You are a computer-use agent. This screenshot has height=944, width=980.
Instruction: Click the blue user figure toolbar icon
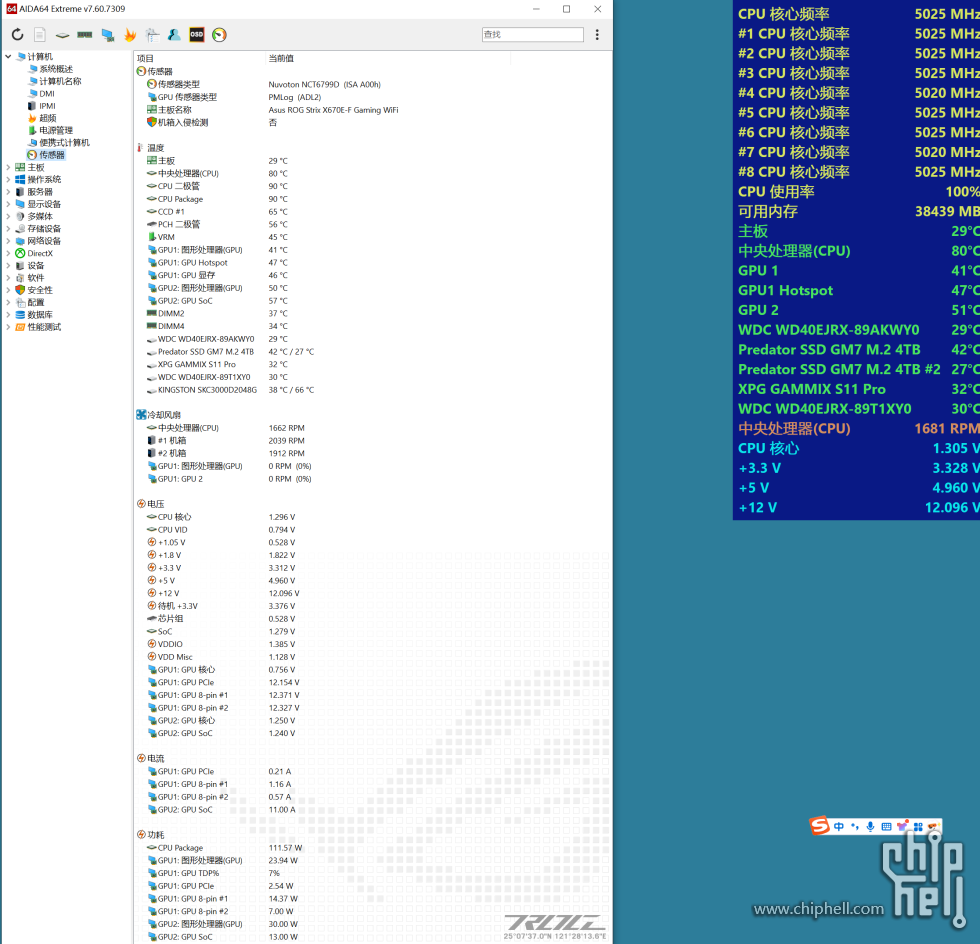[174, 35]
